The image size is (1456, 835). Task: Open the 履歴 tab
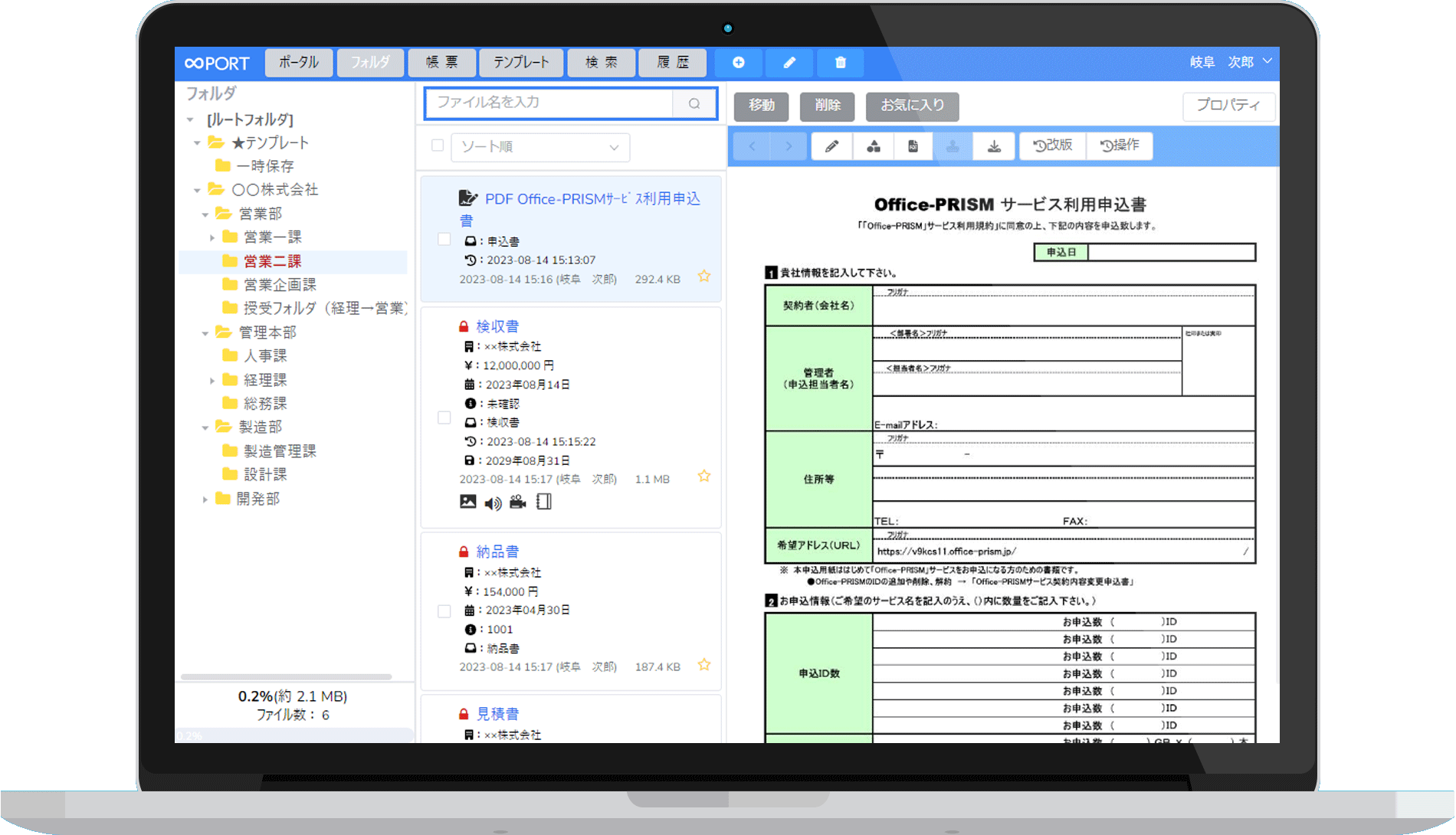(x=673, y=63)
